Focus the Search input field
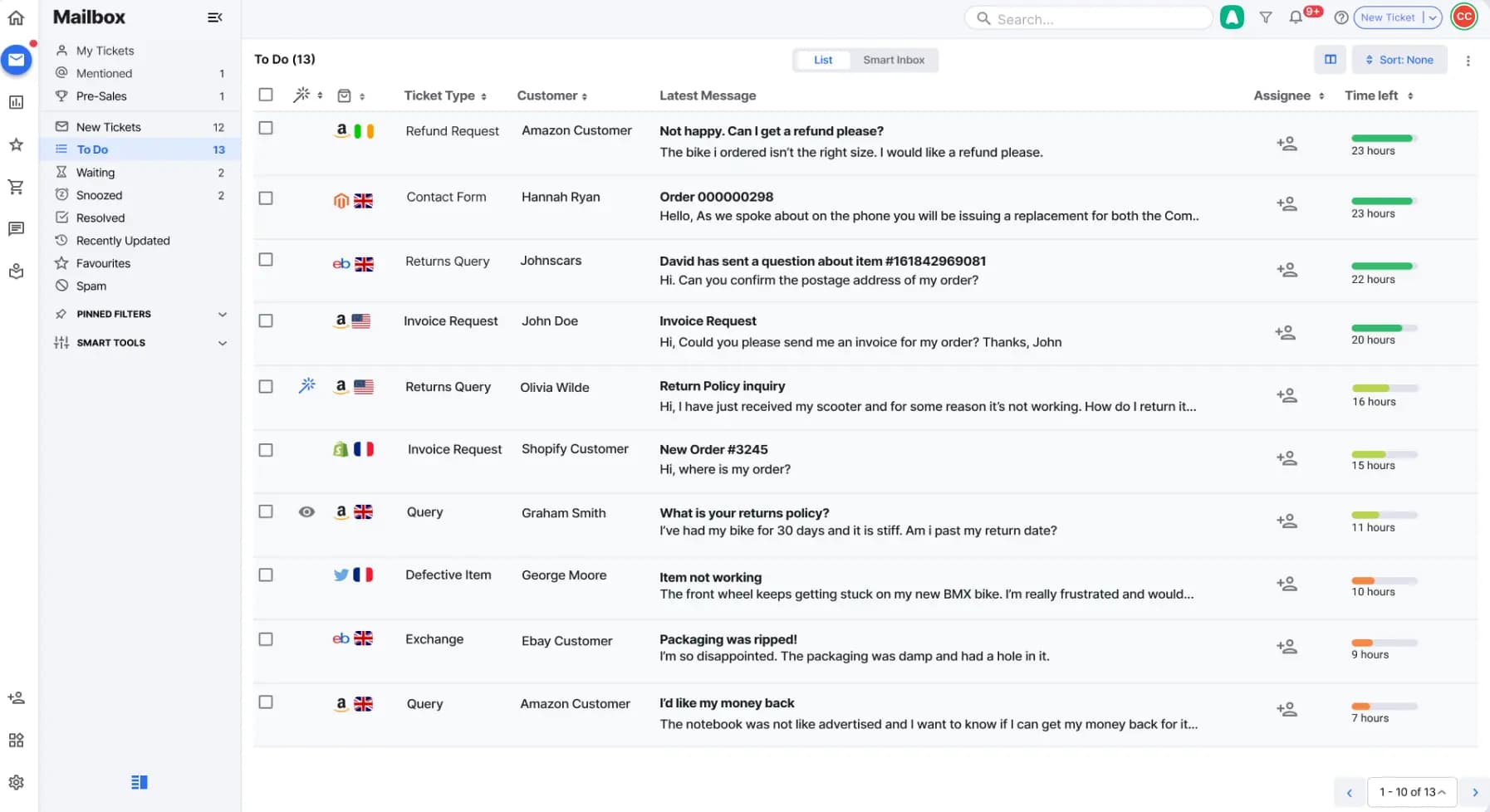The image size is (1490, 812). 1088,18
